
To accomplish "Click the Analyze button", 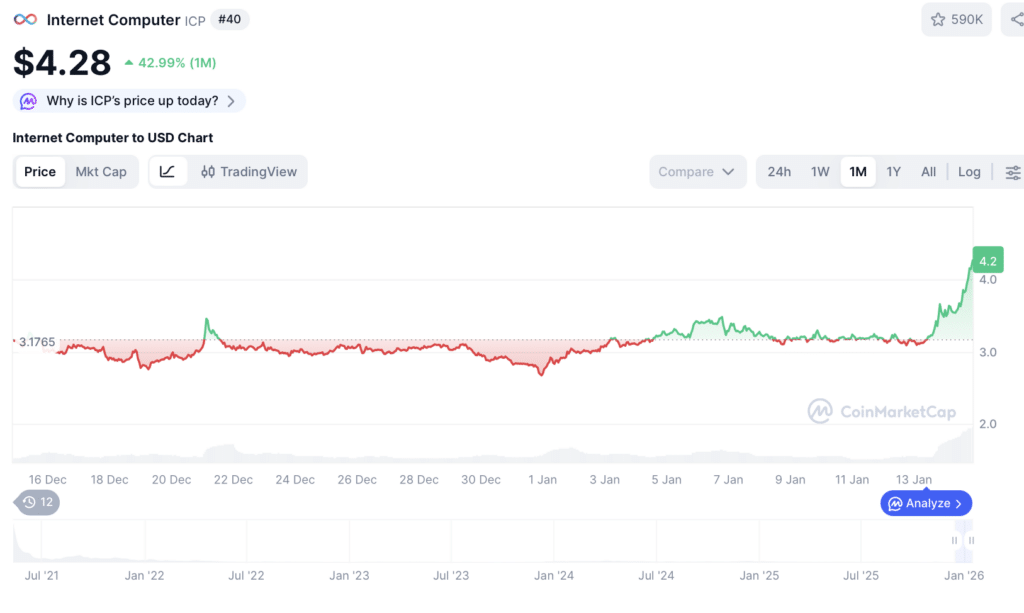I will [x=926, y=503].
